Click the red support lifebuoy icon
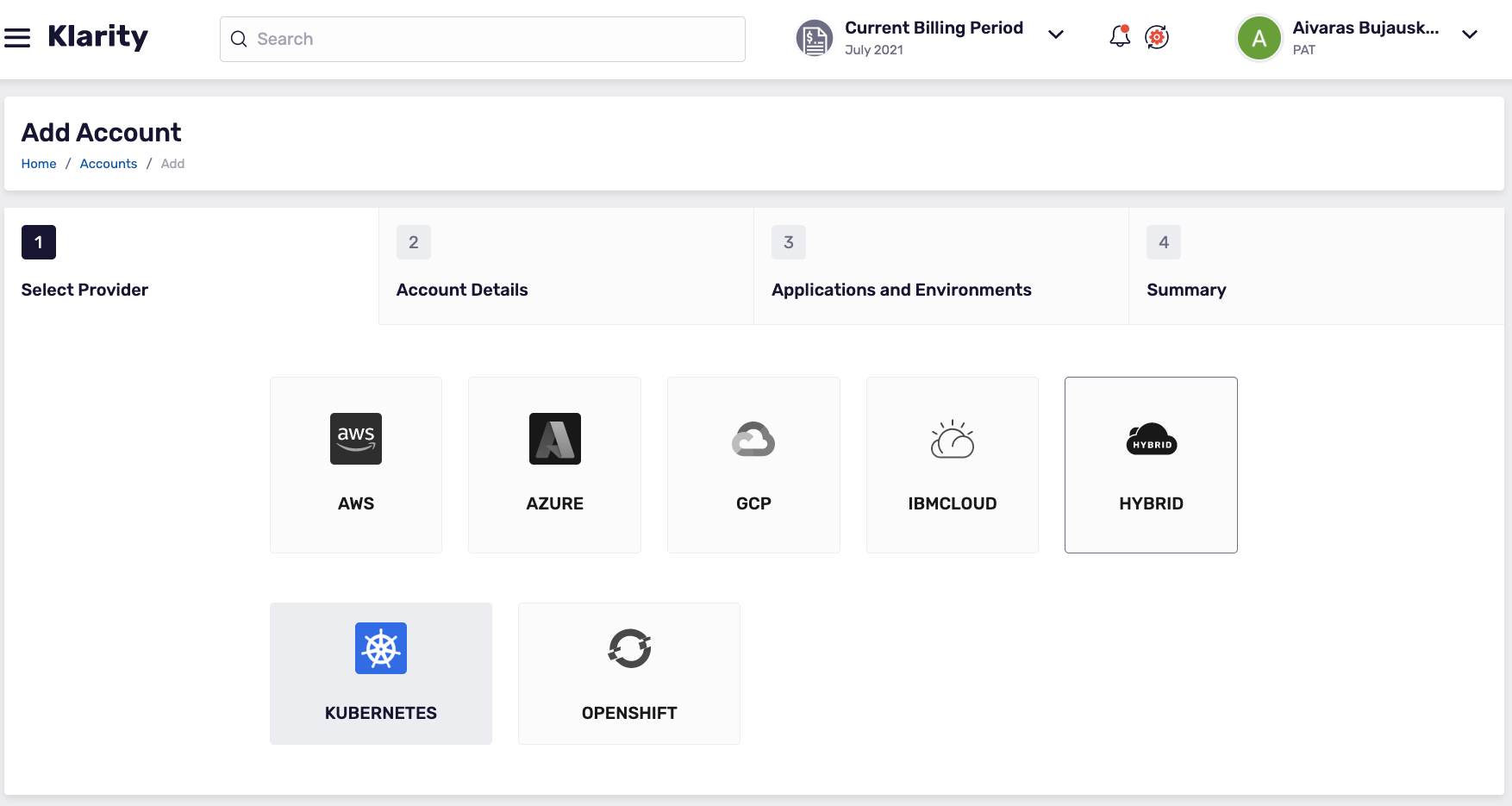The height and width of the screenshot is (806, 1512). [x=1157, y=37]
